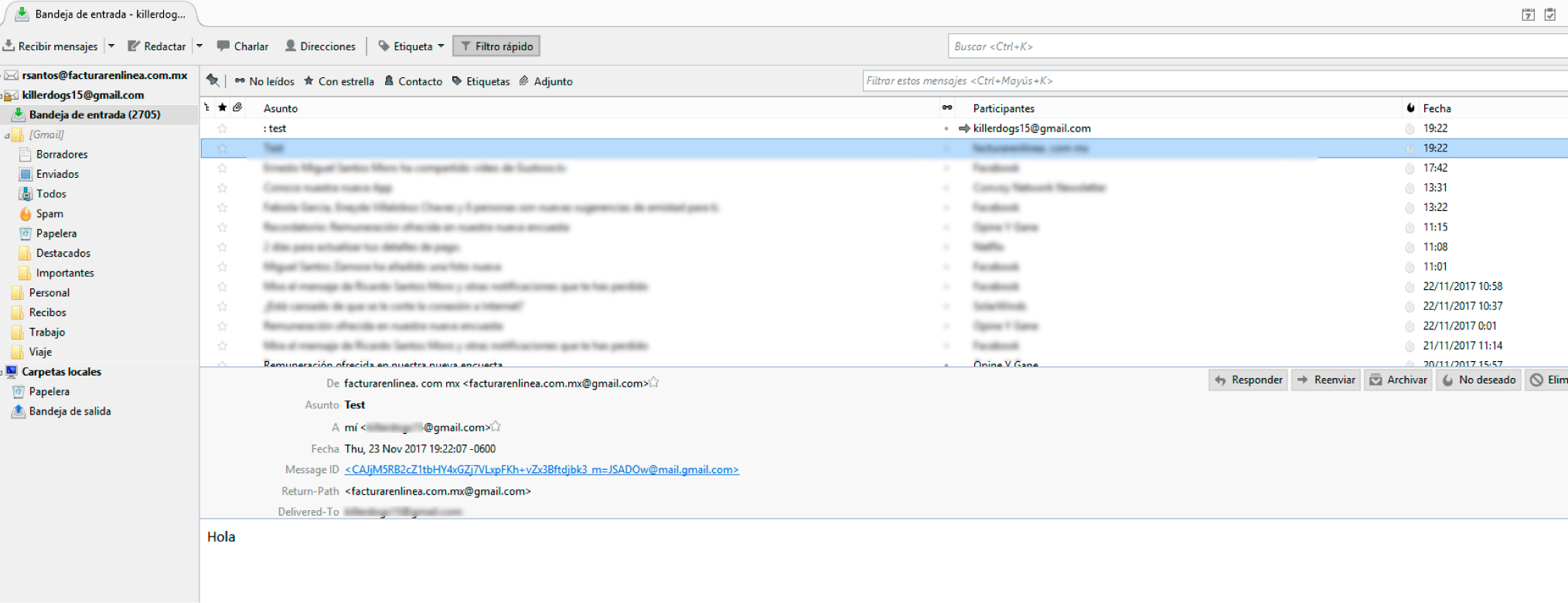Star the message received at 17:42
Image resolution: width=1568 pixels, height=603 pixels.
point(222,168)
